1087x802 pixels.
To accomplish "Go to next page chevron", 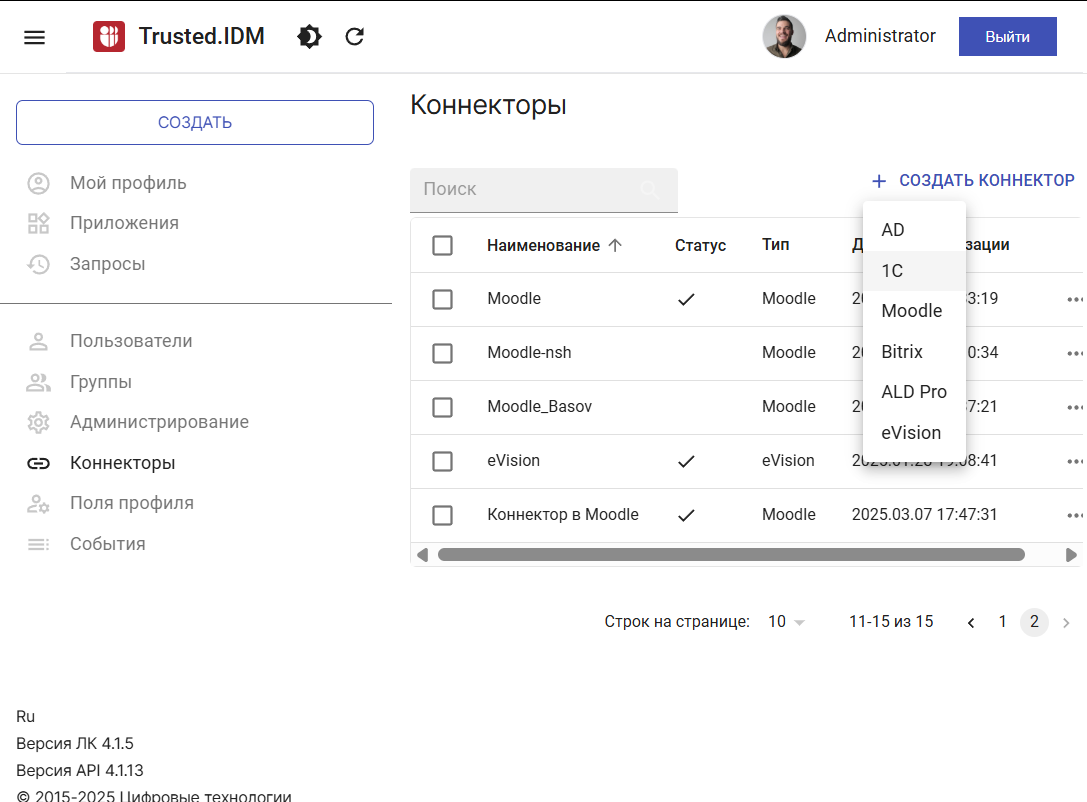I will tap(1066, 622).
